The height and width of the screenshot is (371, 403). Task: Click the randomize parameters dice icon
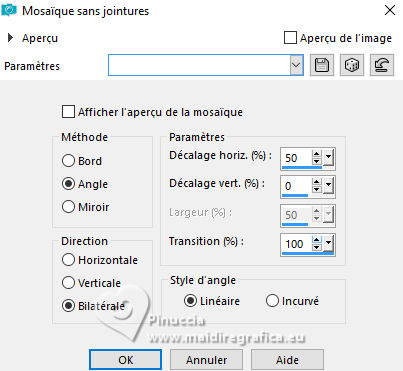(x=352, y=65)
